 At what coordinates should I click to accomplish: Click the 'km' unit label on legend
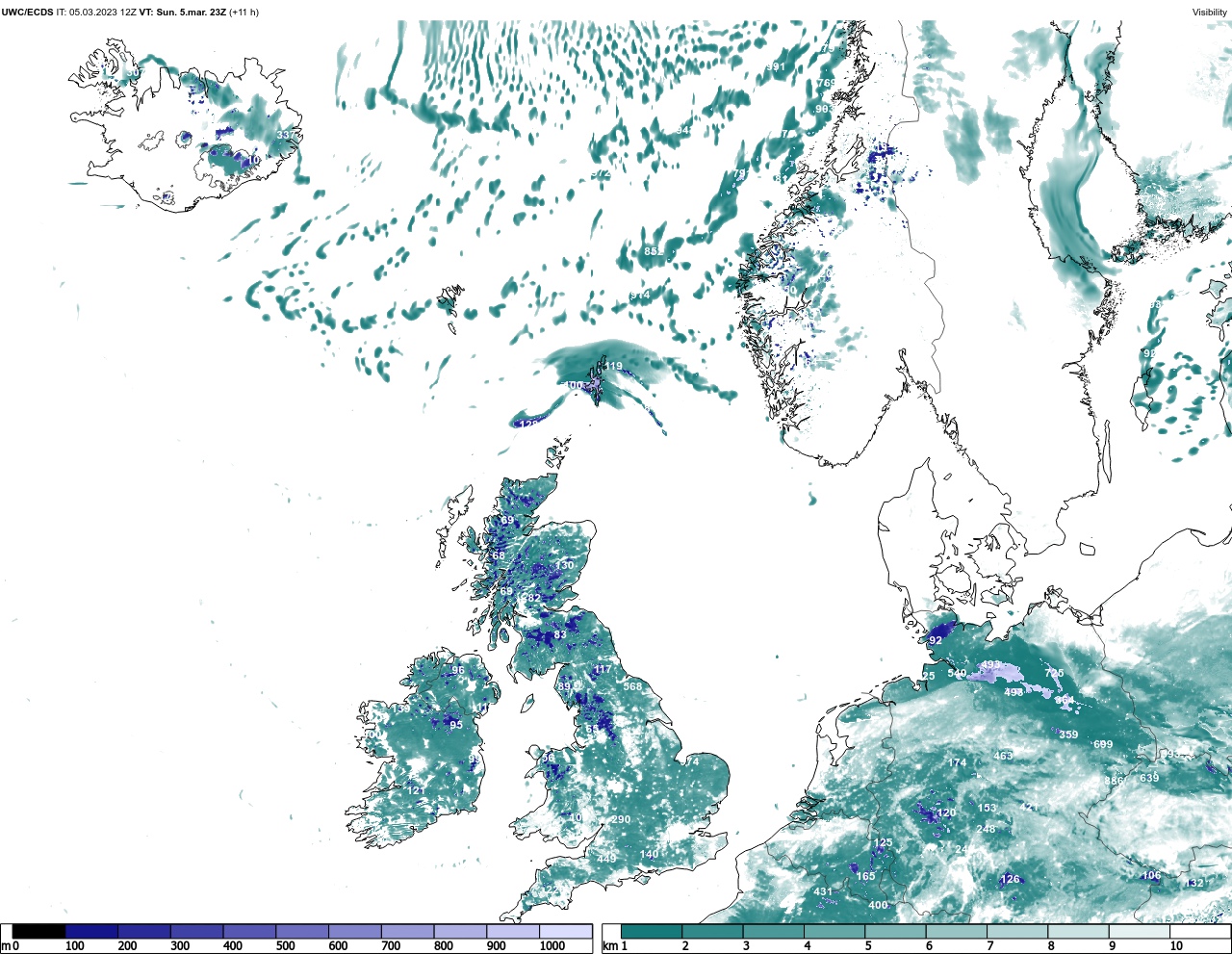(x=609, y=946)
